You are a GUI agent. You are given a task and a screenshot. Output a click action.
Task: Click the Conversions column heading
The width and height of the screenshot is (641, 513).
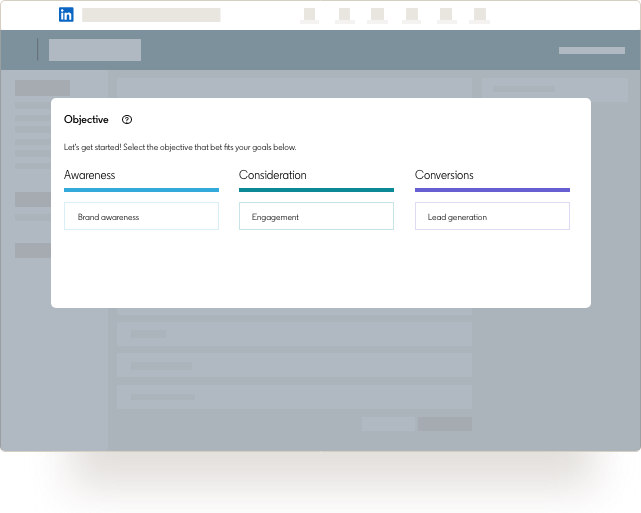(444, 175)
